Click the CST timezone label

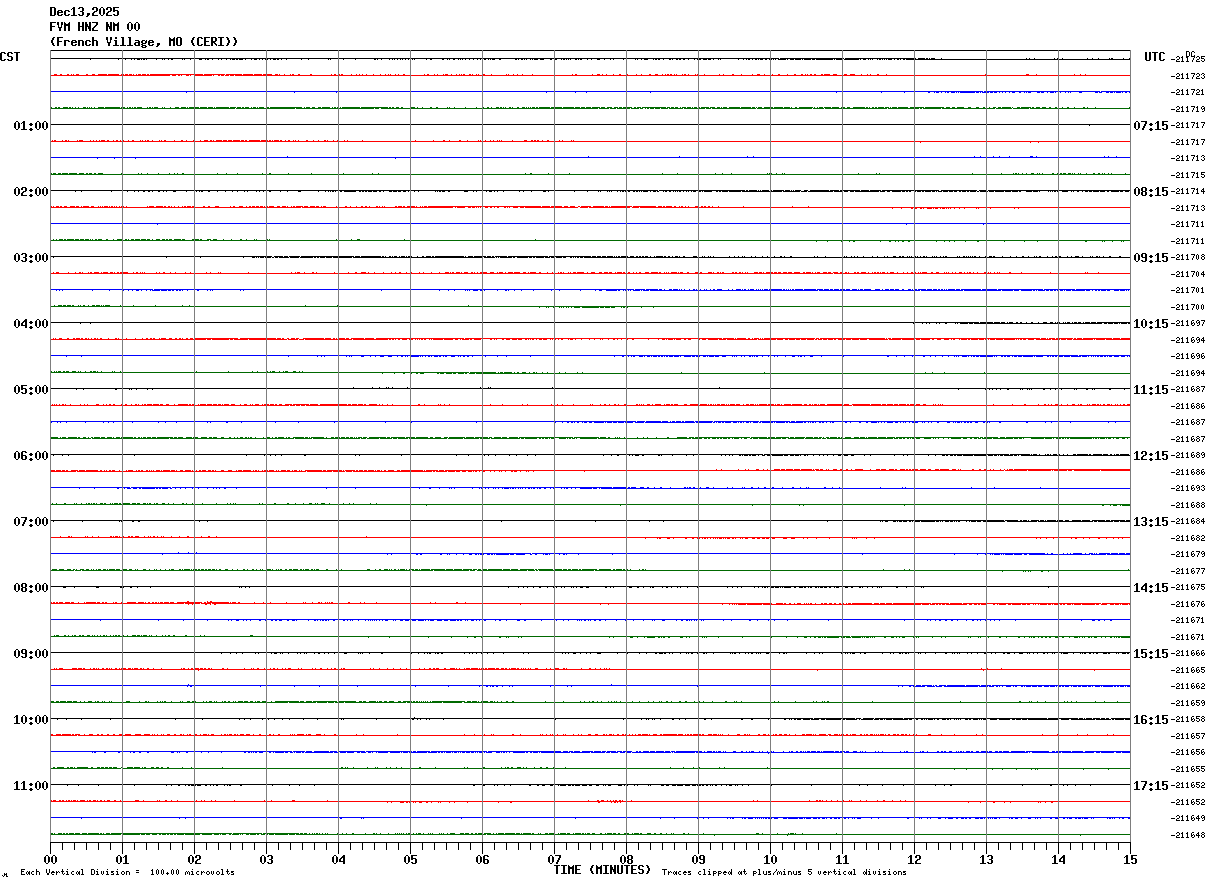10,57
